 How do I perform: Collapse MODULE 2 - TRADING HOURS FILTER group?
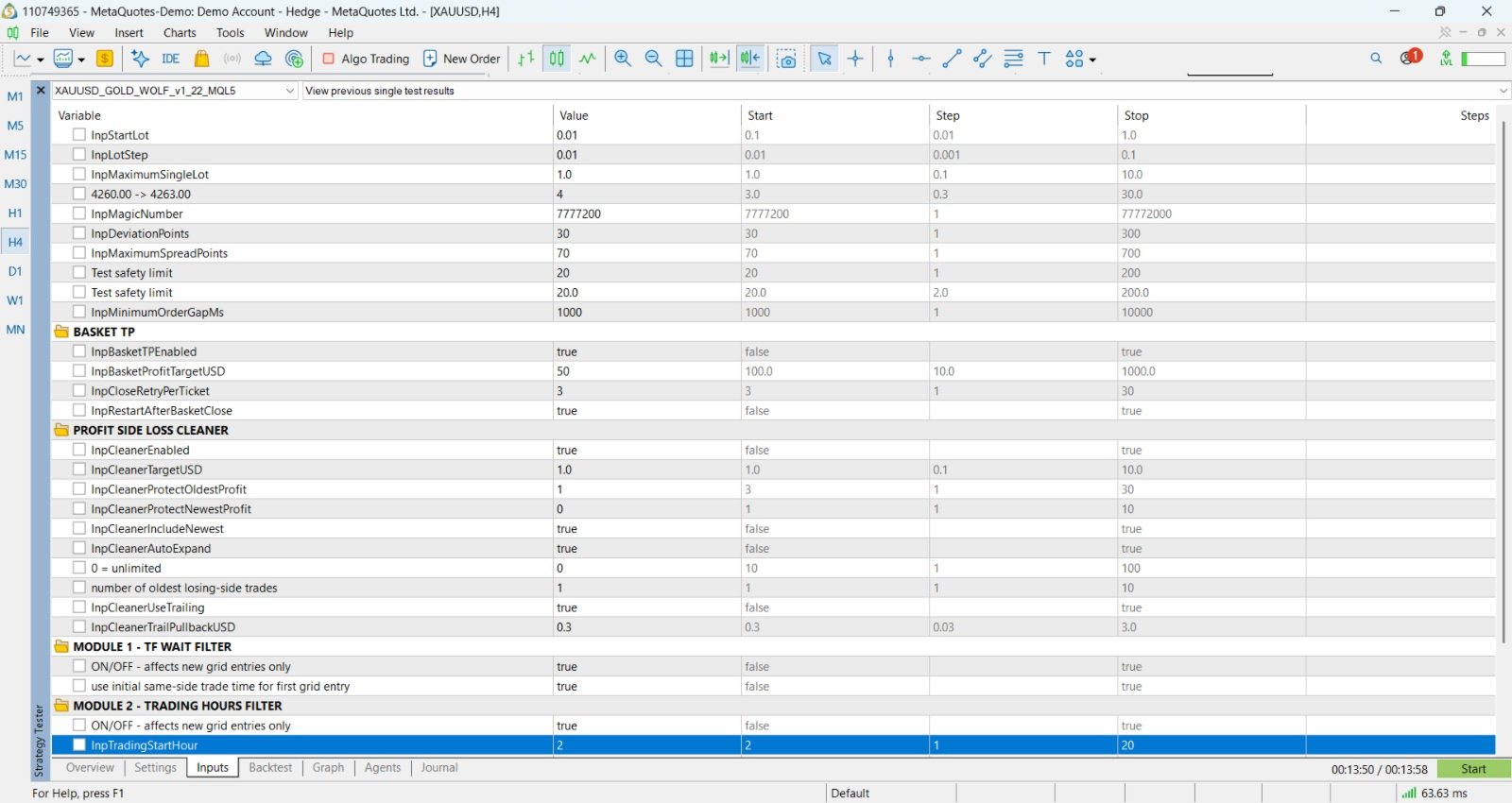coord(62,706)
